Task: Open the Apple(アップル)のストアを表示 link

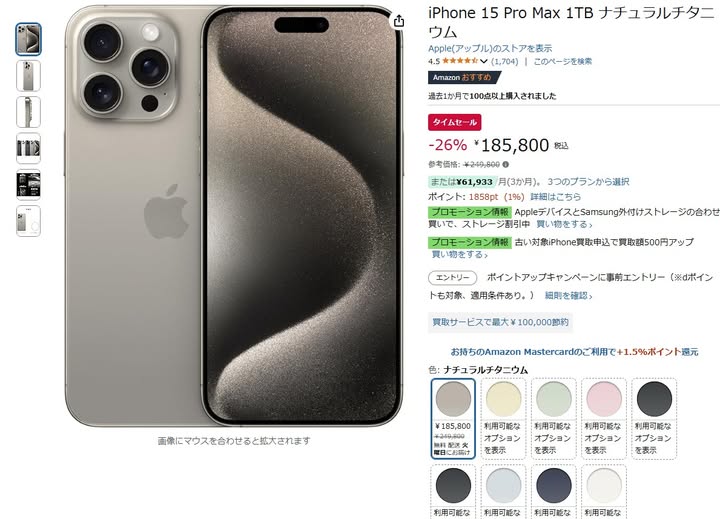Action: point(490,48)
